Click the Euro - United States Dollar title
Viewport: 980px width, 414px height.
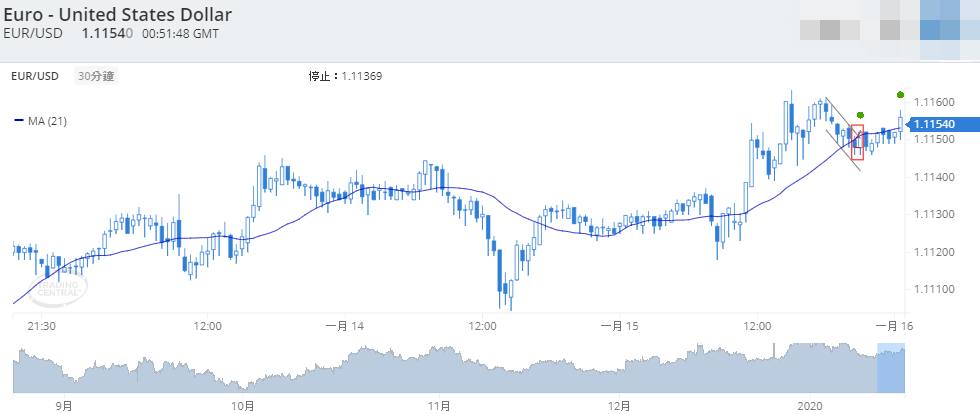(118, 15)
